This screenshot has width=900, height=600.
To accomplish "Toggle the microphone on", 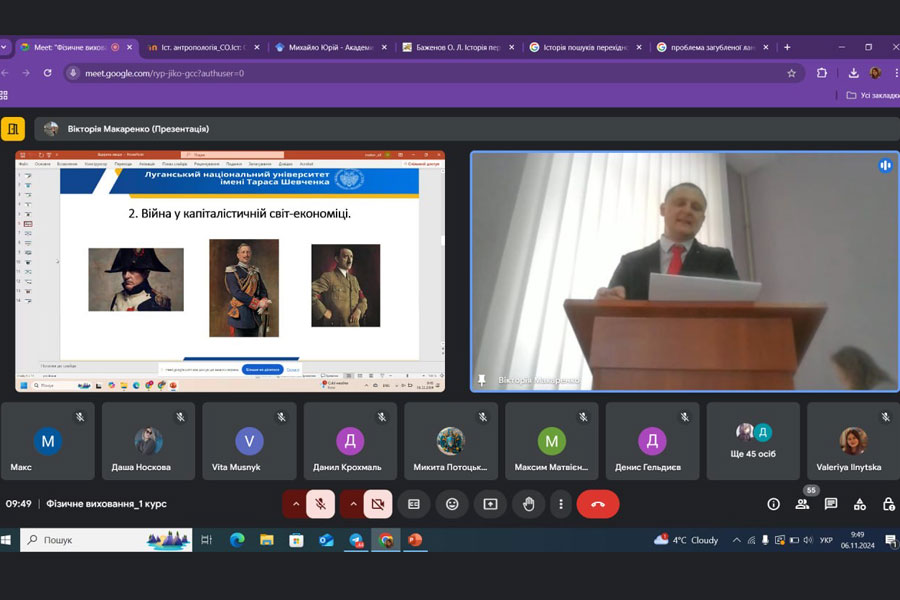I will click(x=320, y=504).
